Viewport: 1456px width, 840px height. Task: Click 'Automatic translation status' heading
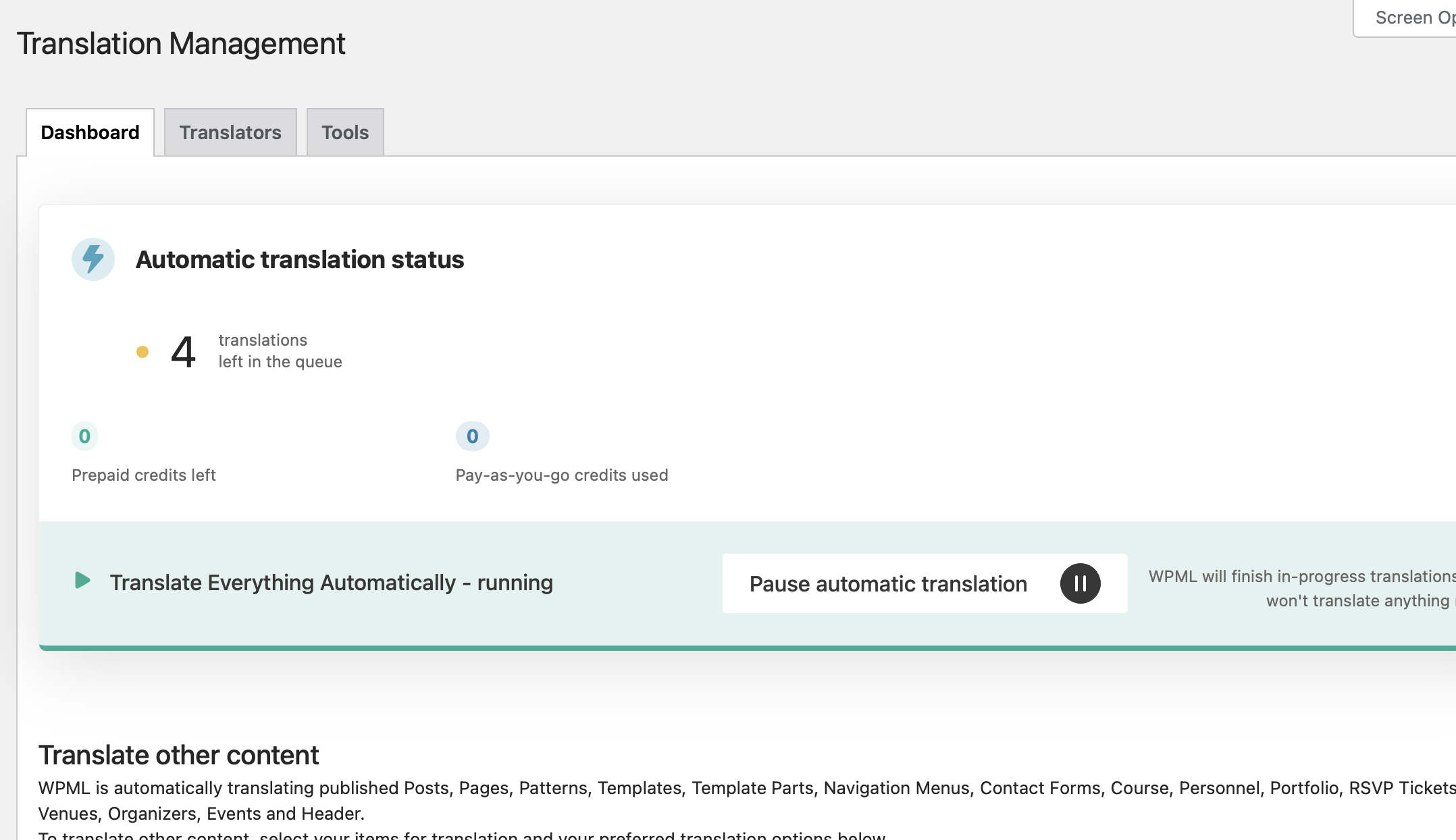tap(300, 260)
